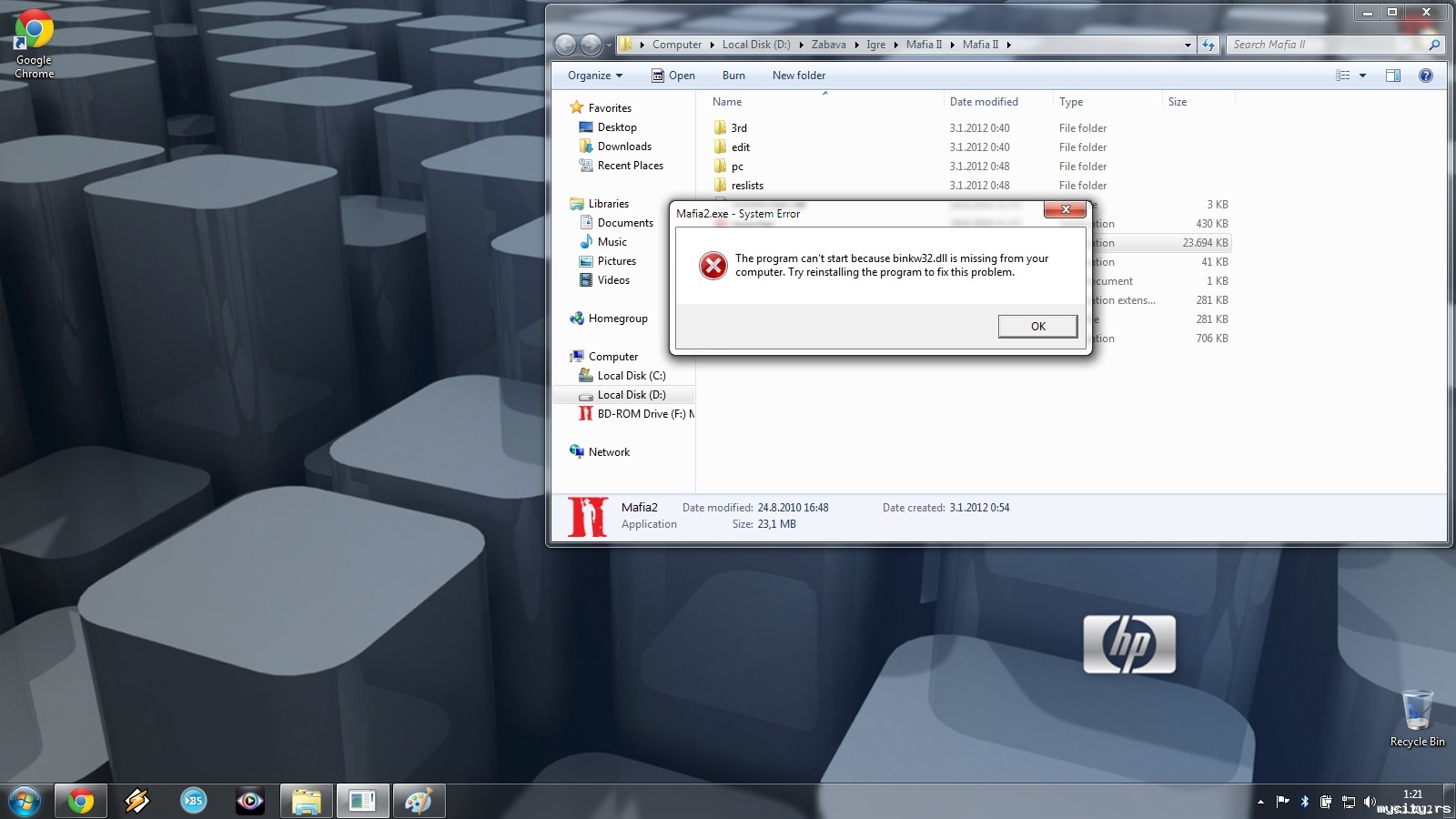1456x819 pixels.
Task: Refresh the Mafia II folder view
Action: 1208,45
